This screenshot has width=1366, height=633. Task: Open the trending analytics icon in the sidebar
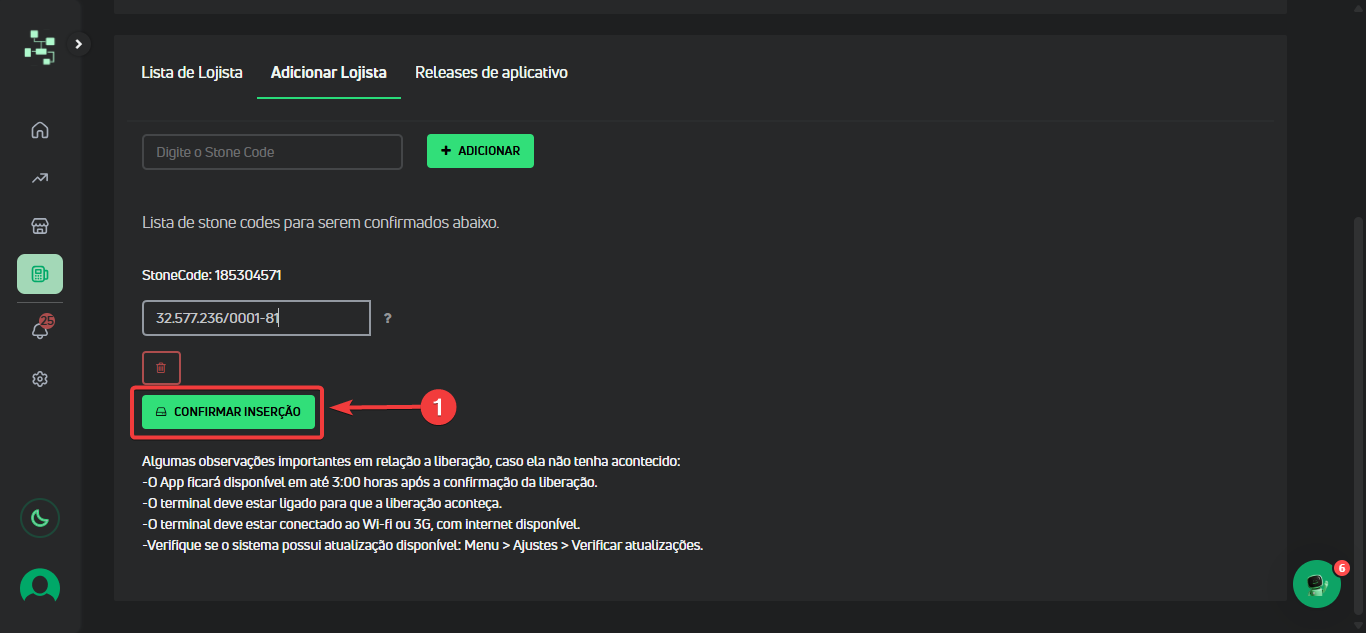tap(40, 178)
